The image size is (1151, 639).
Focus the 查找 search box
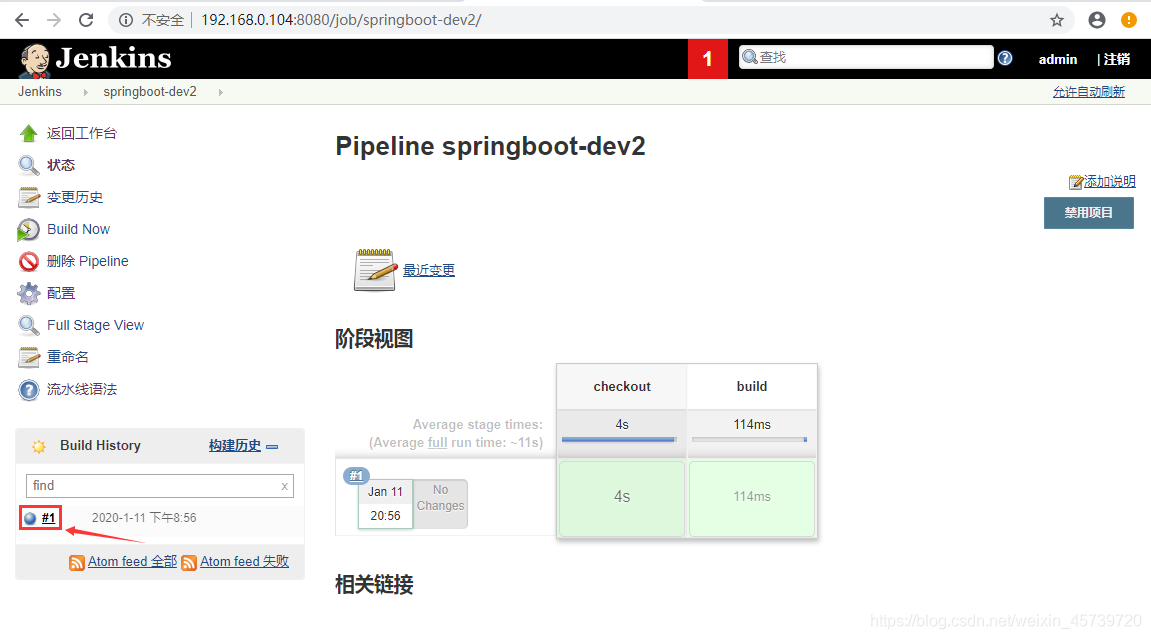pos(866,57)
